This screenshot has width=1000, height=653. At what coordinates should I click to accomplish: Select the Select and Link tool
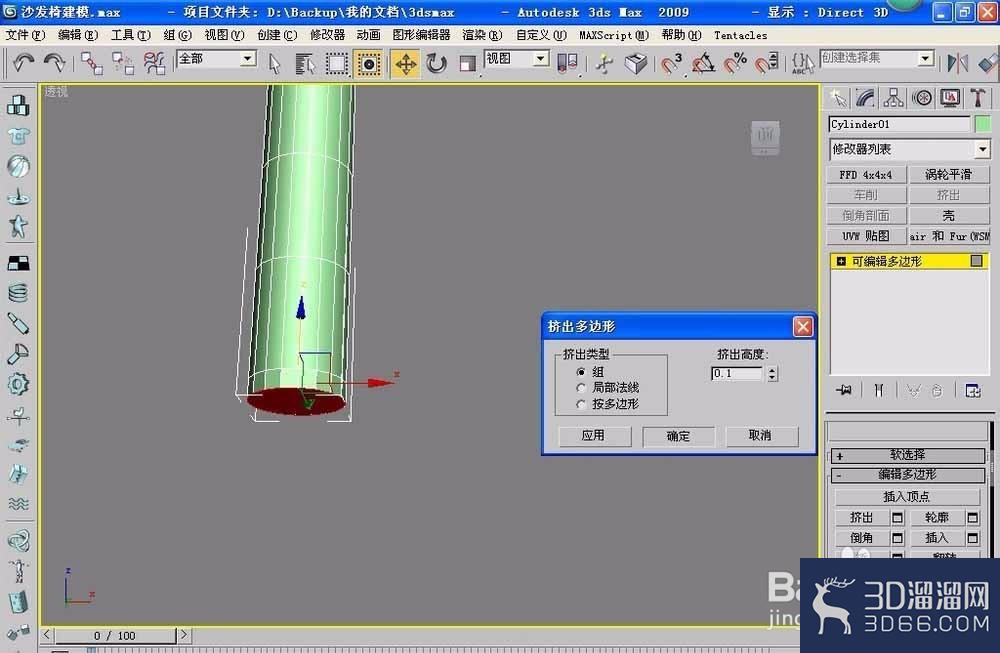pos(91,63)
